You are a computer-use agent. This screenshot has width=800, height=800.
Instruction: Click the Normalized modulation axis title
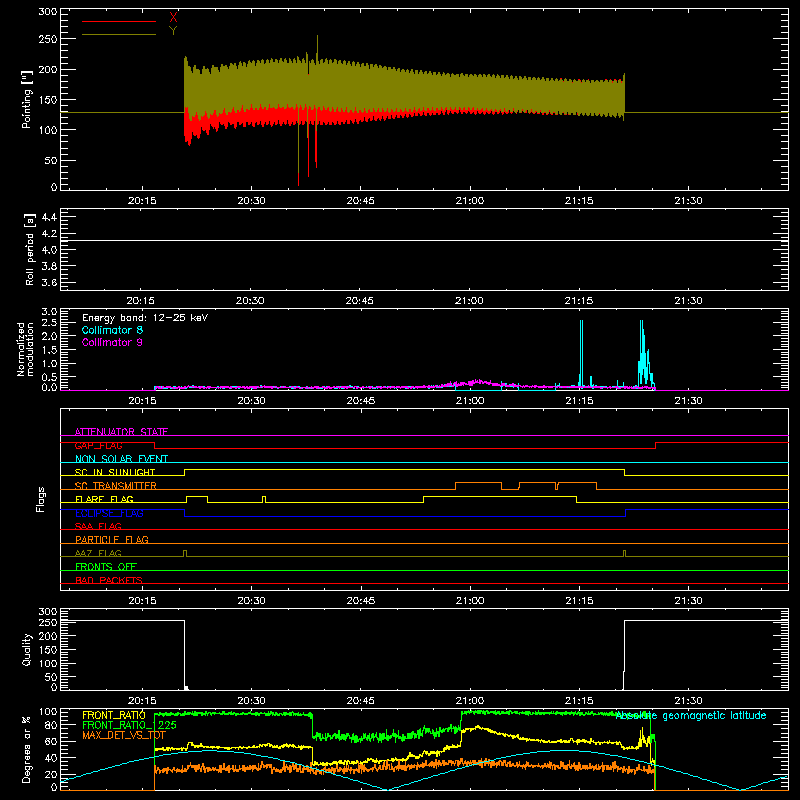pyautogui.click(x=26, y=349)
